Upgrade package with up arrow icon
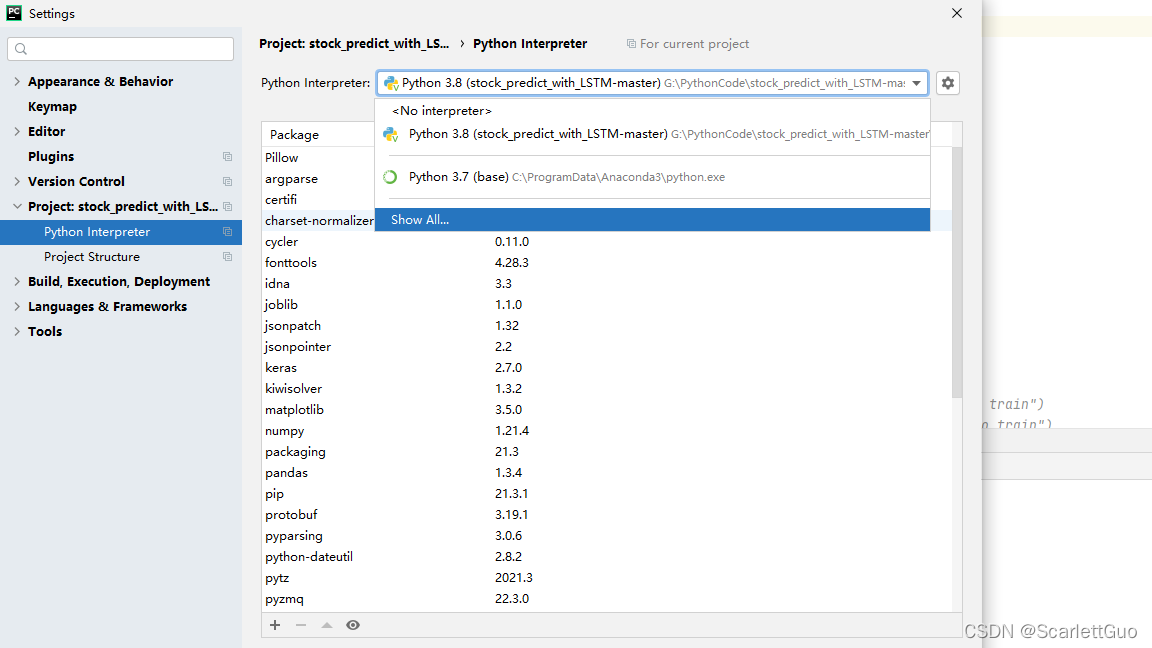The width and height of the screenshot is (1152, 648). pos(327,625)
